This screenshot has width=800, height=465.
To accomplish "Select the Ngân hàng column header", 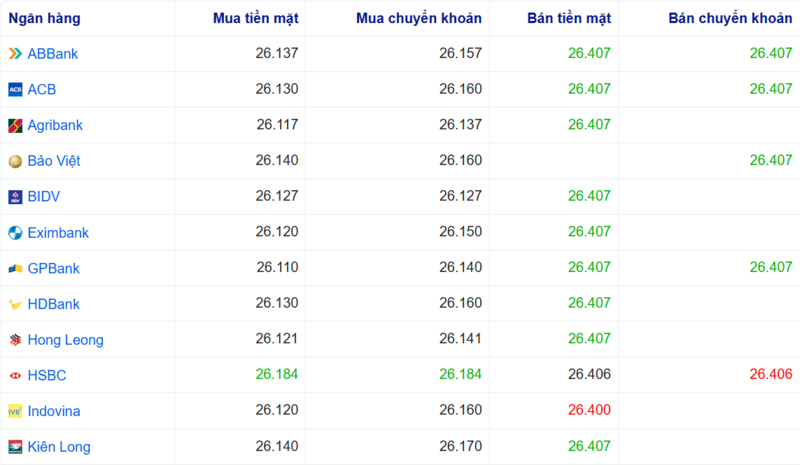I will pos(44,18).
